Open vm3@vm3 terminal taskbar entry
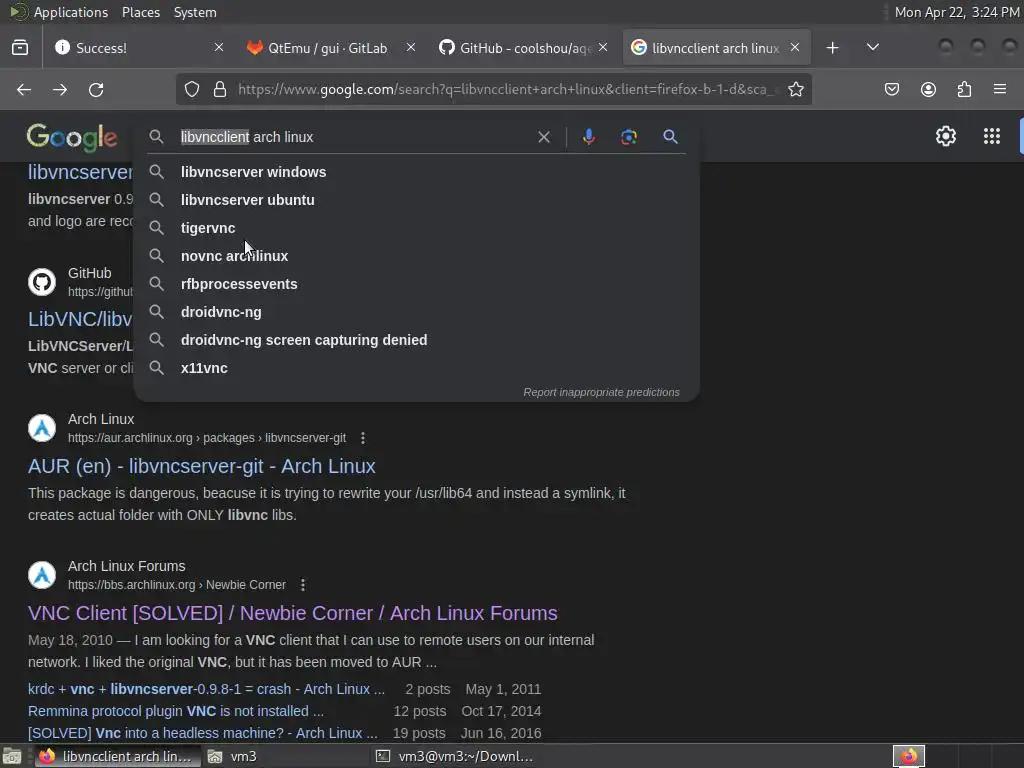 [453, 756]
